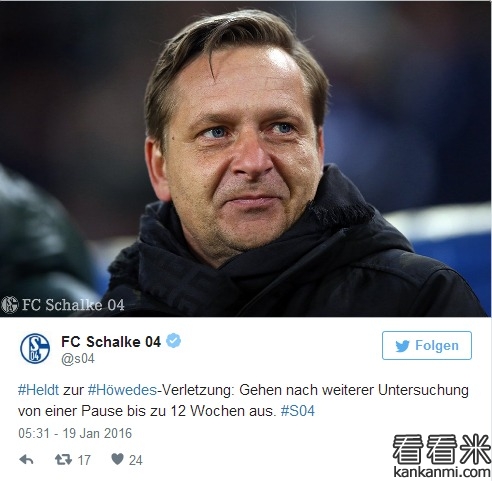
Task: Click the Twitter bird icon in Folgen
Action: pos(402,346)
